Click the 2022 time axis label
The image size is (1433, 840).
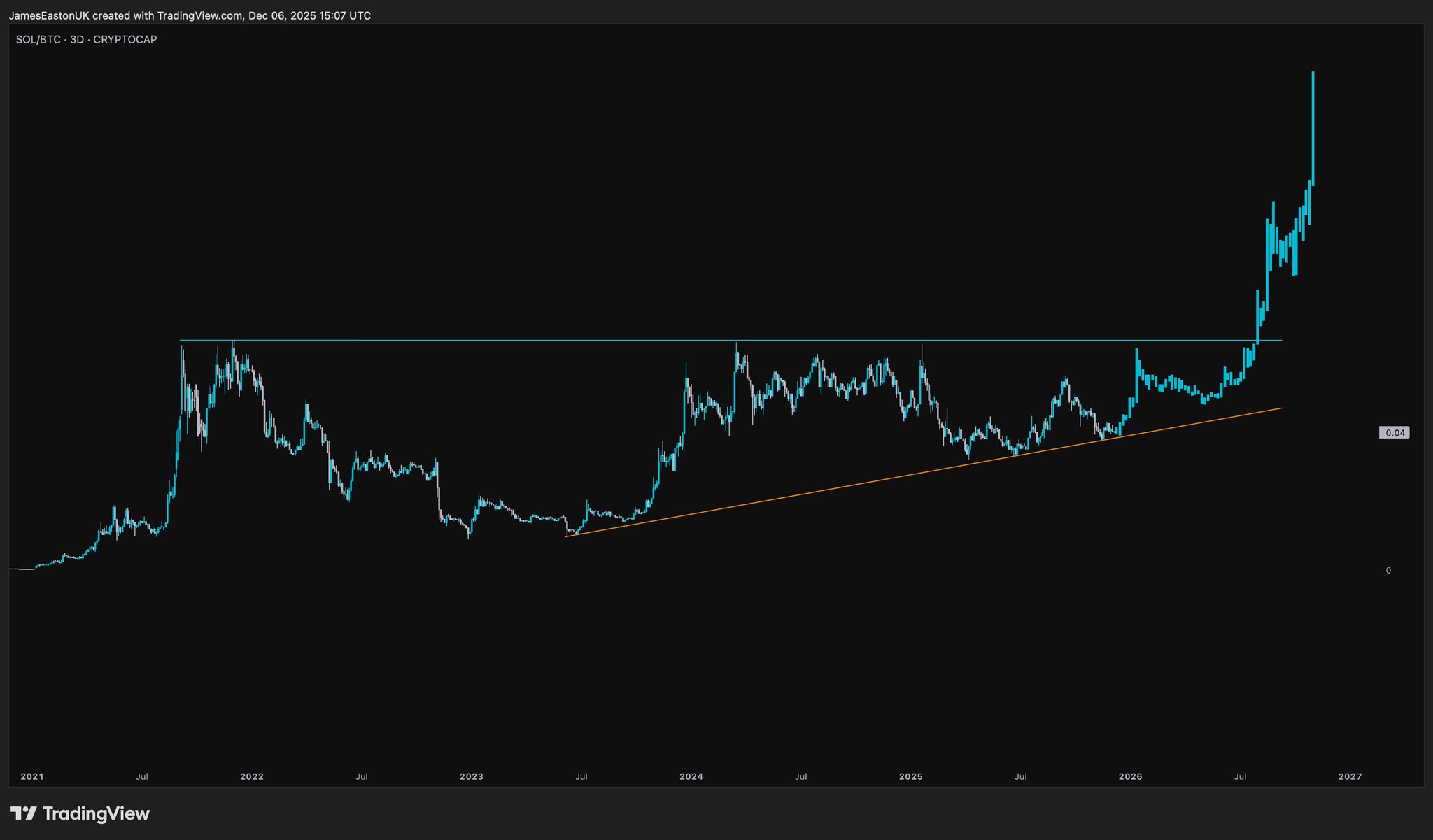pos(252,776)
